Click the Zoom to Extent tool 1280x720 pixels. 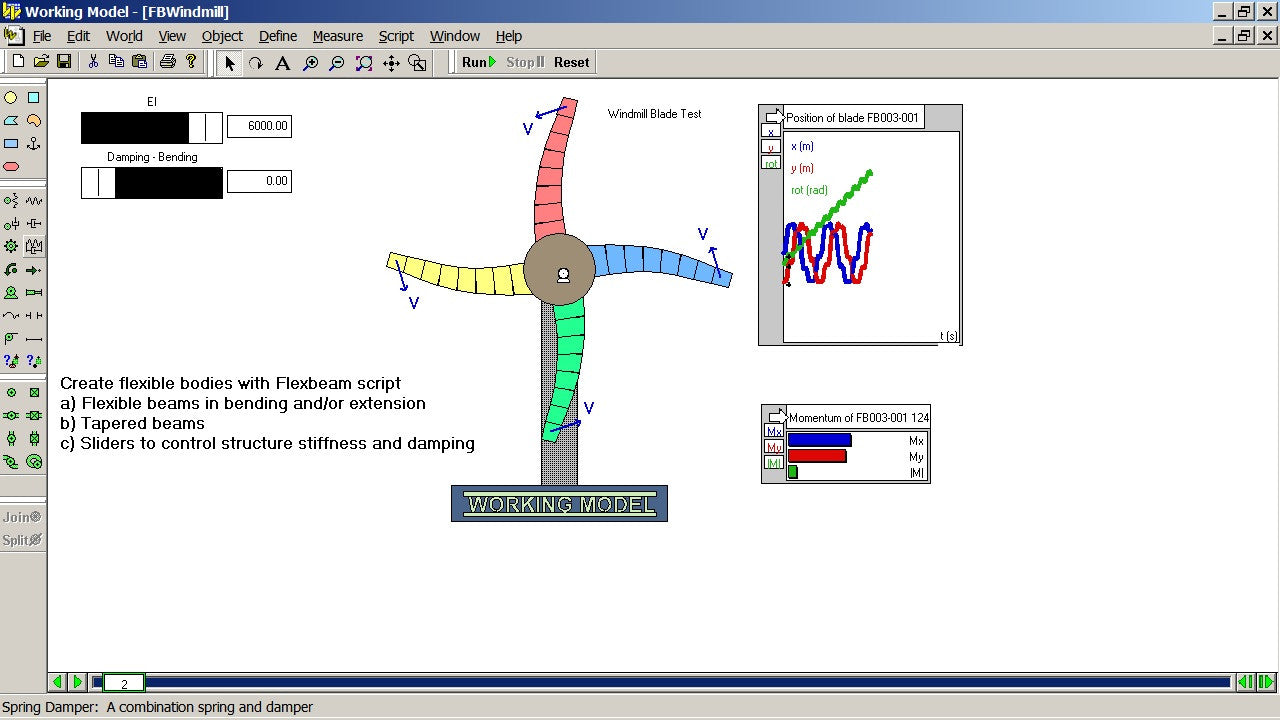pyautogui.click(x=364, y=63)
